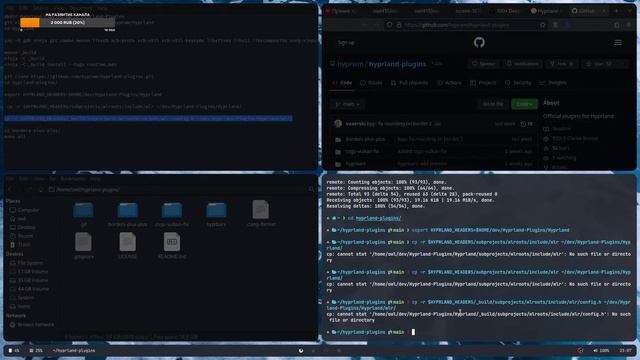Switch to the Projects tab
Viewport: 640px width, 360px height.
[483, 83]
